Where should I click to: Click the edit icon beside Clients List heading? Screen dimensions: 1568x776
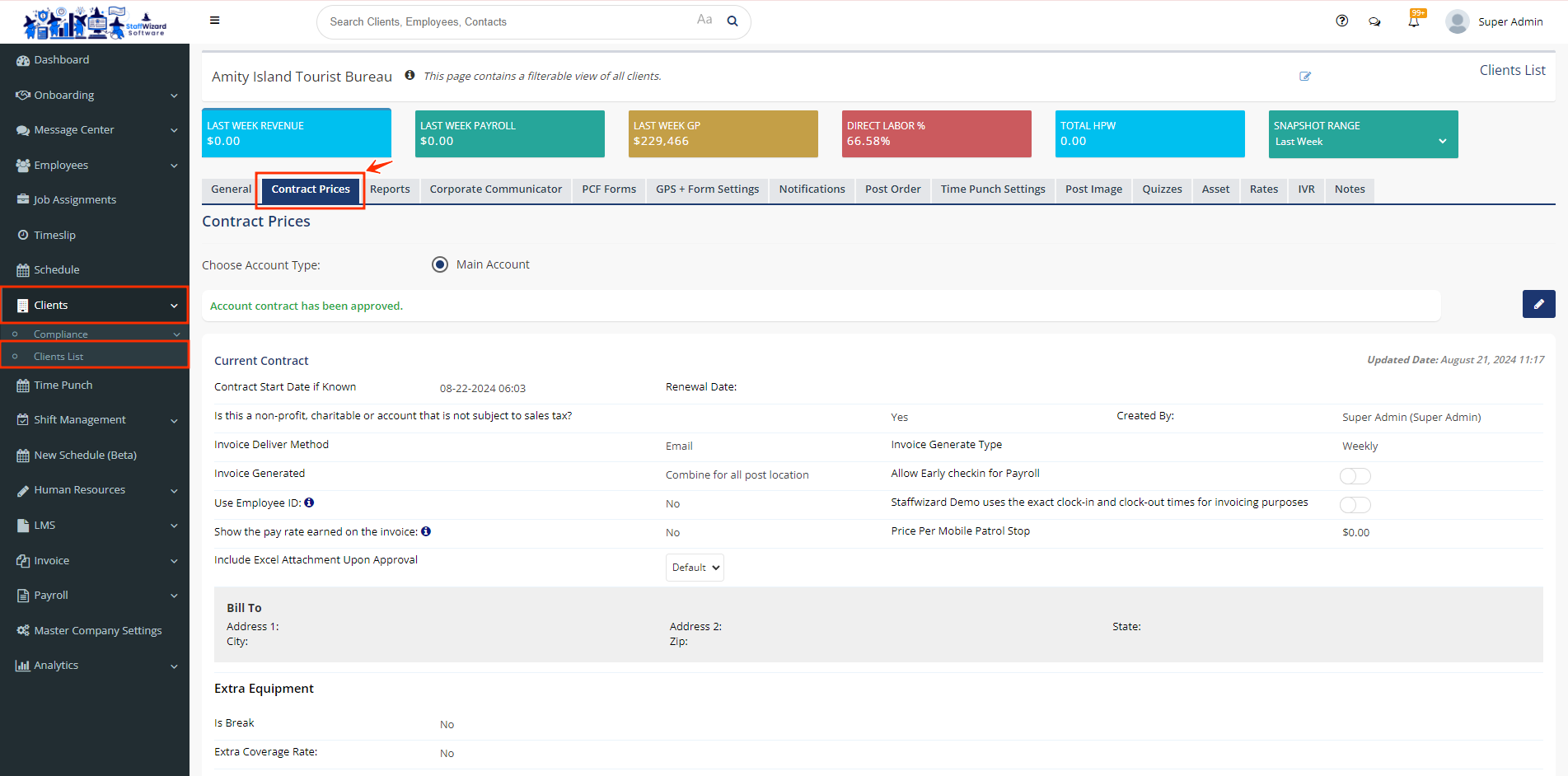[1305, 77]
